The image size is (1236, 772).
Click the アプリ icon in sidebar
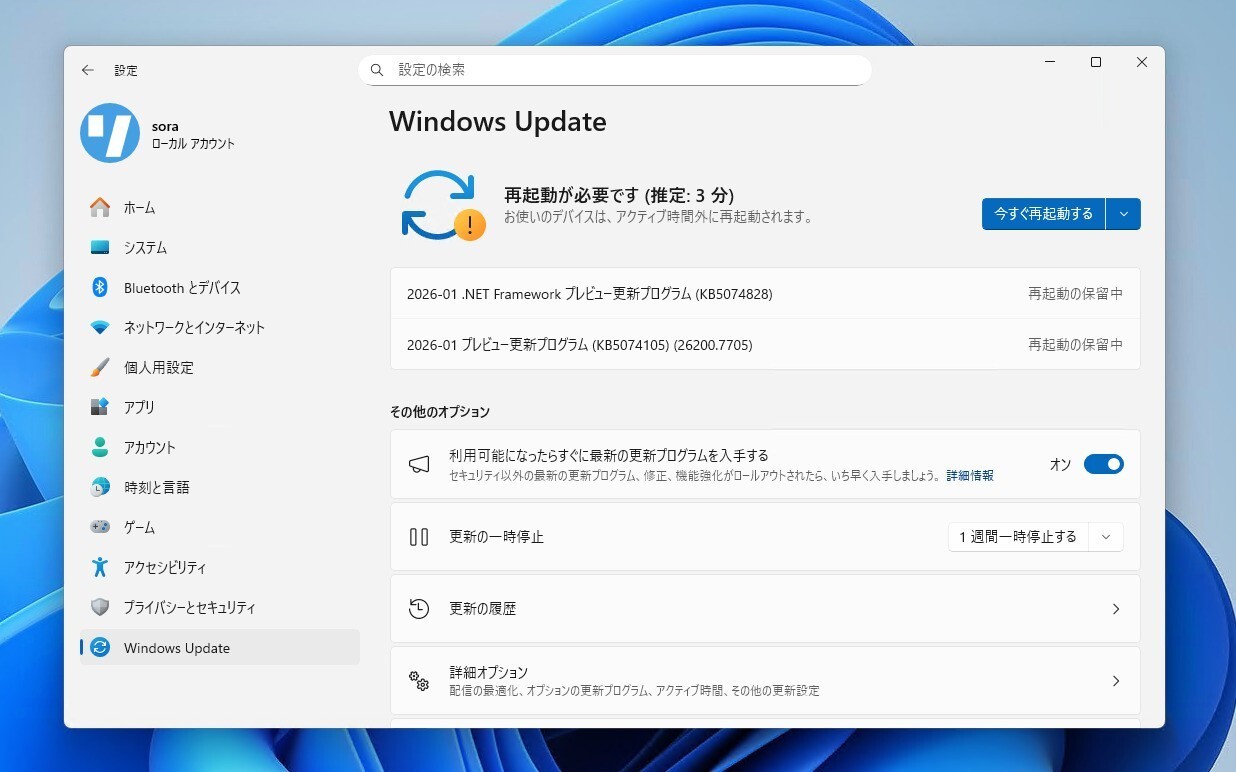pos(100,407)
